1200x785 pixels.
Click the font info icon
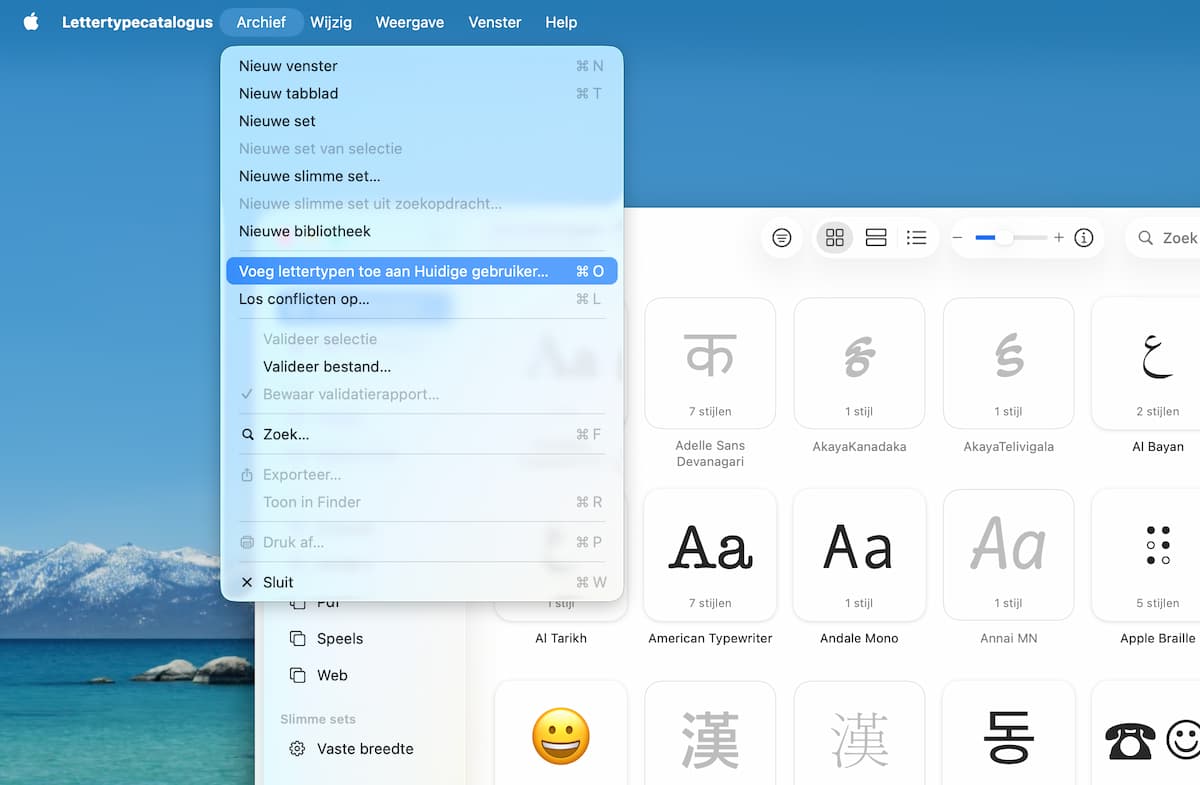1083,238
